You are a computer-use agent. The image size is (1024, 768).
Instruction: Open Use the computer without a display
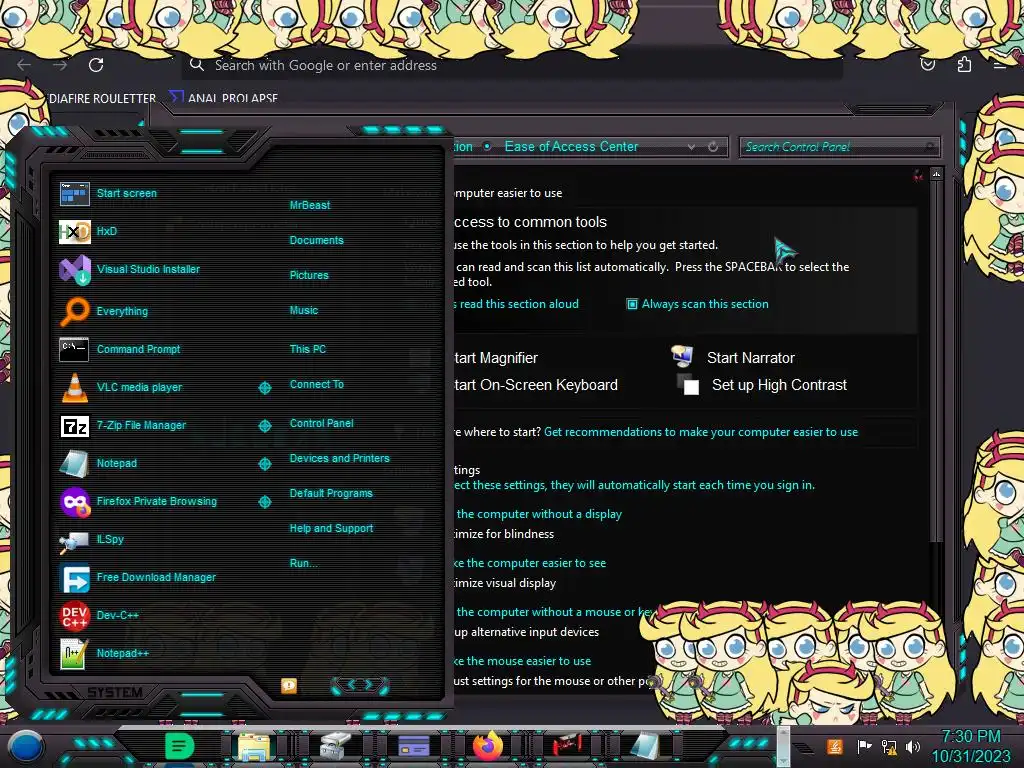pyautogui.click(x=539, y=515)
